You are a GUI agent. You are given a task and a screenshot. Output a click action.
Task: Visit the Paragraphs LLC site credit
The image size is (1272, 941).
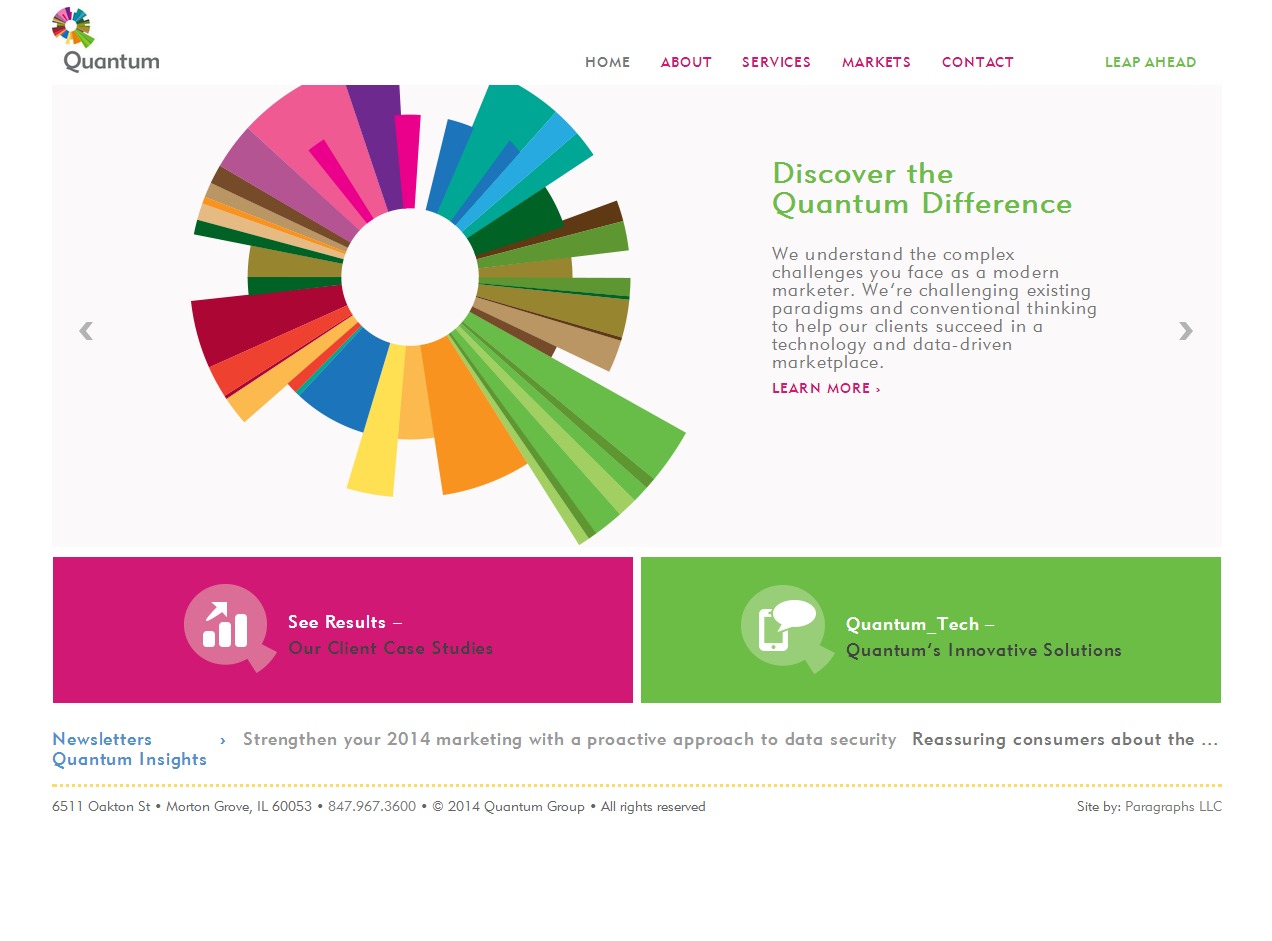click(1173, 807)
